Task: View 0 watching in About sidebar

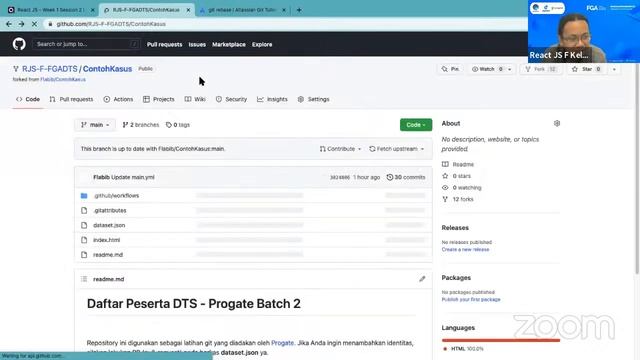Action: (x=462, y=188)
